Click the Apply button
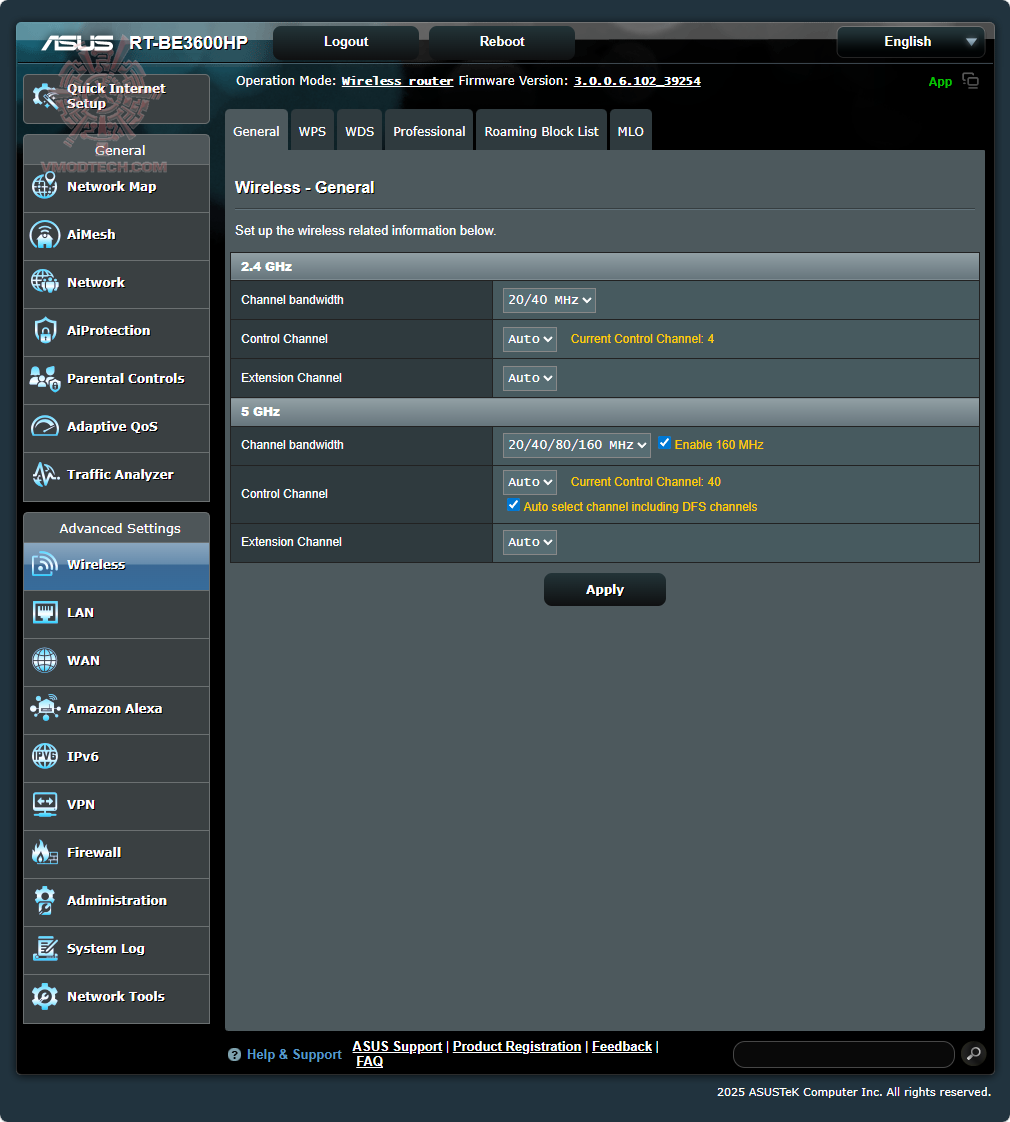This screenshot has width=1010, height=1122. click(605, 590)
